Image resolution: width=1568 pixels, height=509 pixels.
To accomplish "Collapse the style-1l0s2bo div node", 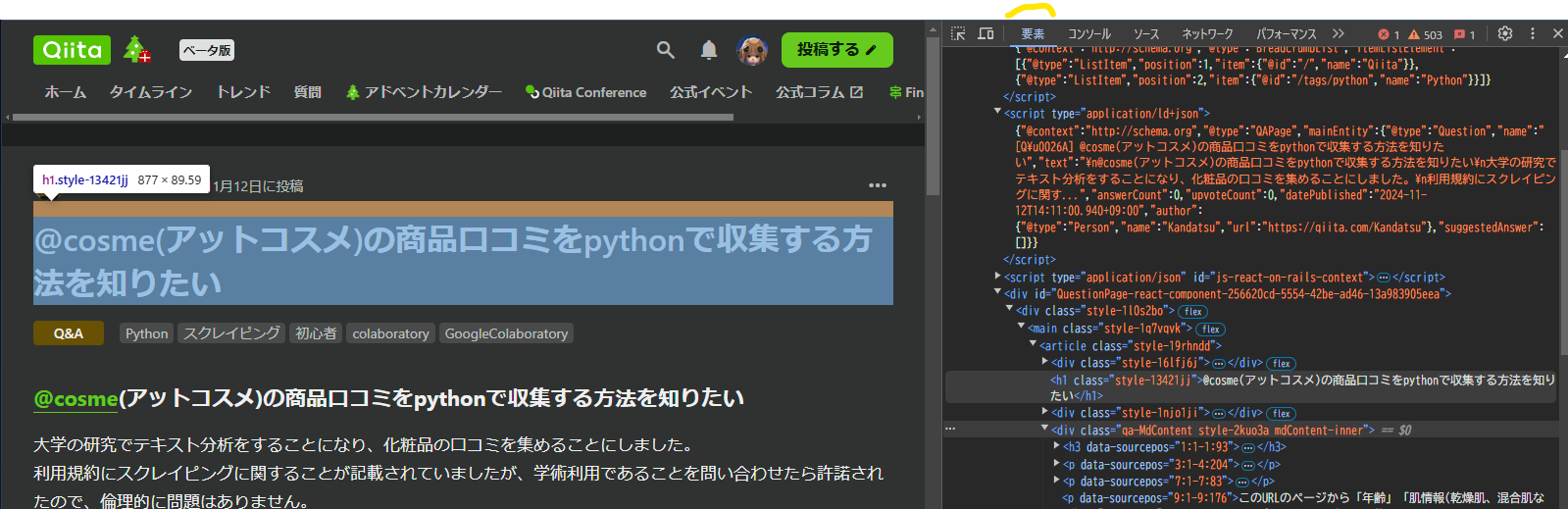I will 1010,310.
